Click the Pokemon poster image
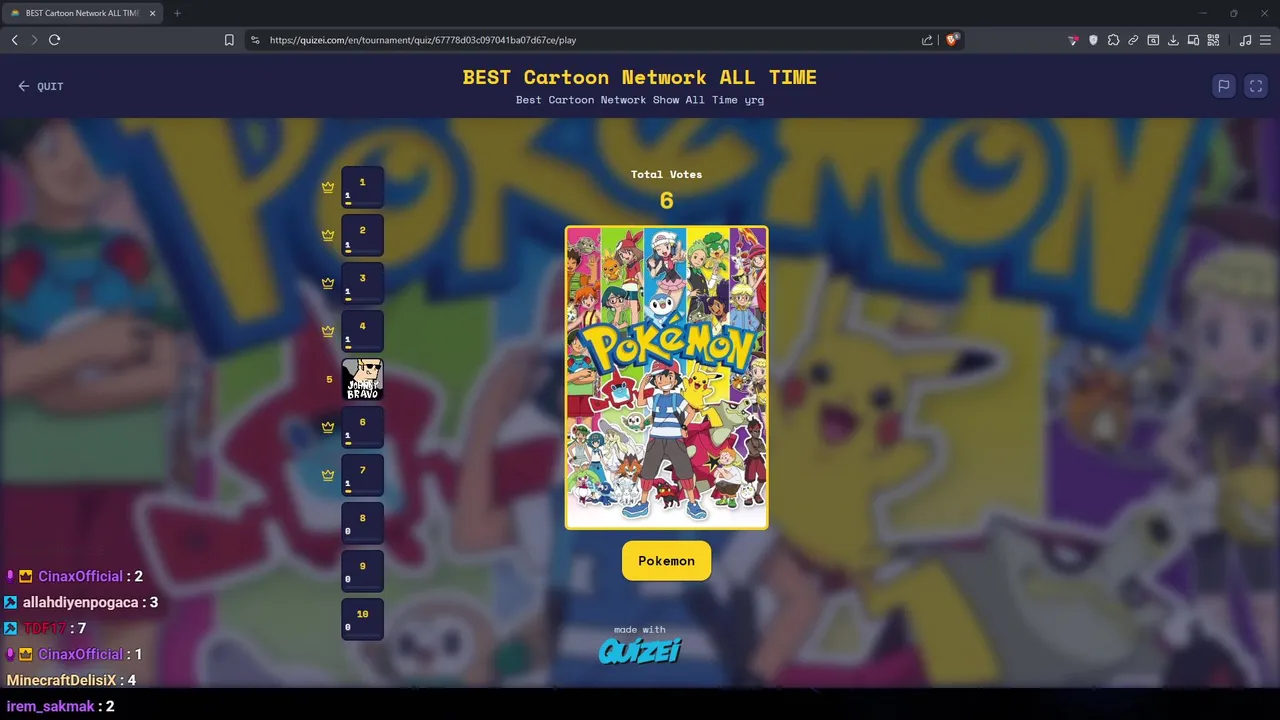 666,377
